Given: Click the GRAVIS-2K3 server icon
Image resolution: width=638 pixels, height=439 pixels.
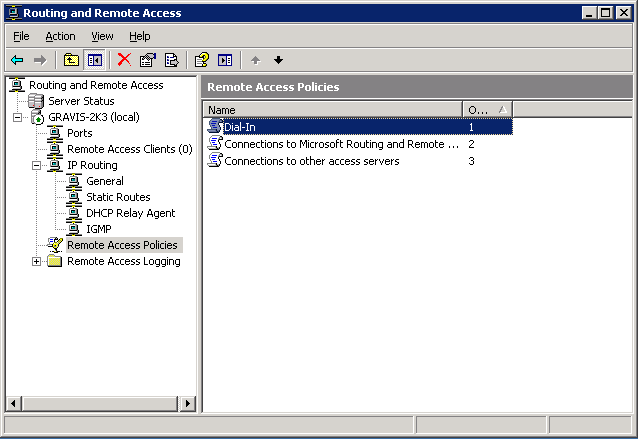Looking at the screenshot, I should point(37,117).
